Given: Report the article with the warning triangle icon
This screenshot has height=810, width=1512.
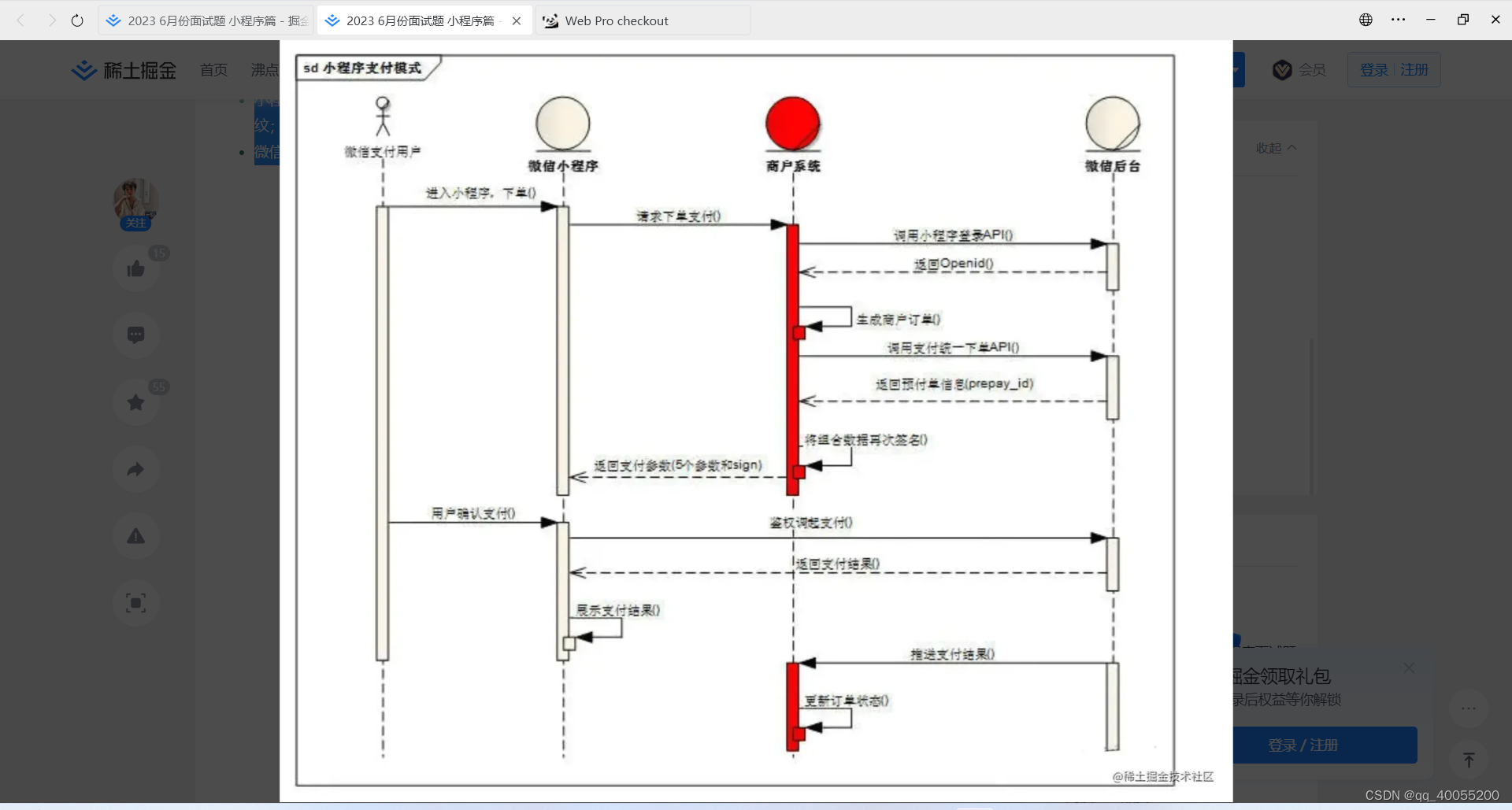Looking at the screenshot, I should click(135, 536).
